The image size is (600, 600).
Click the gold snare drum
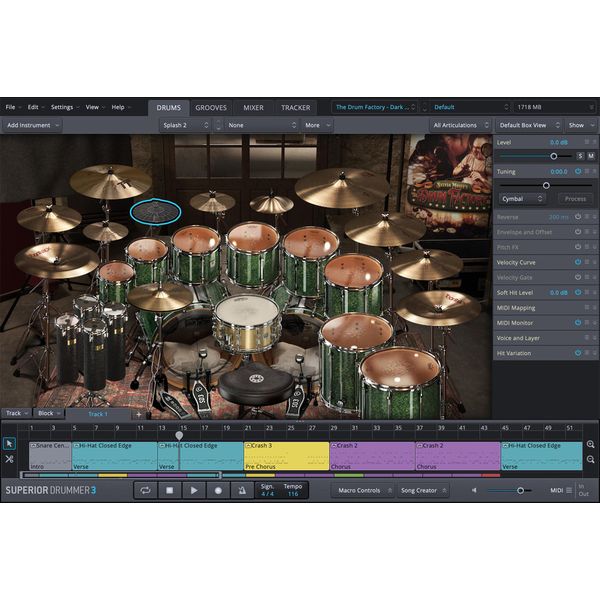[247, 323]
